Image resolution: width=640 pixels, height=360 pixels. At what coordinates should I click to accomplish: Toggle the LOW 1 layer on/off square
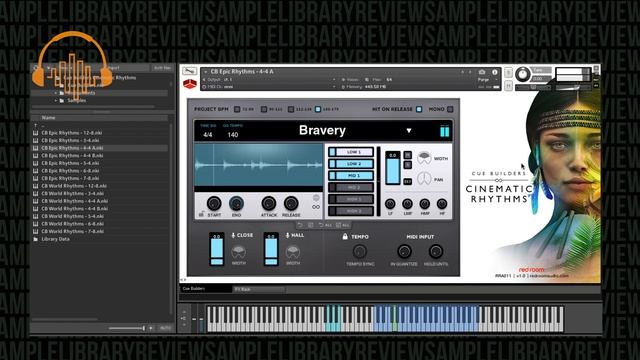pos(332,152)
